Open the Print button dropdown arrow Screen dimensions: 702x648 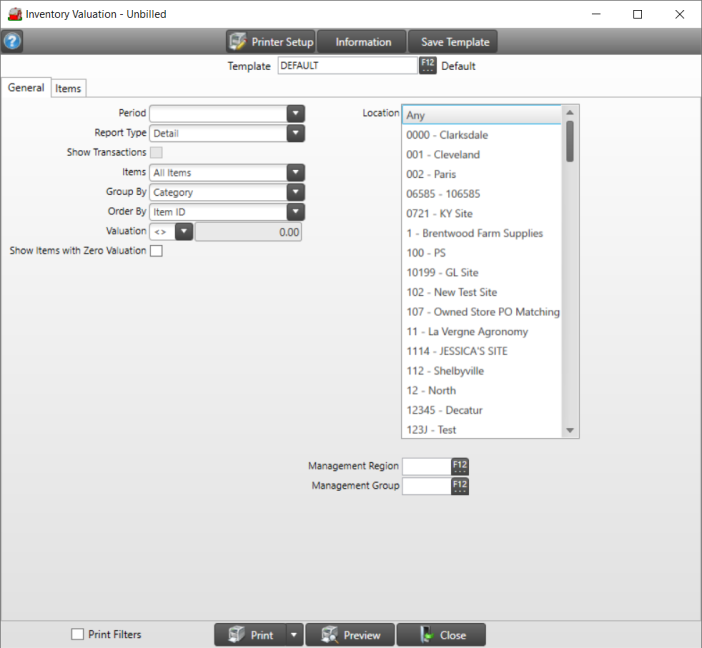coord(293,635)
